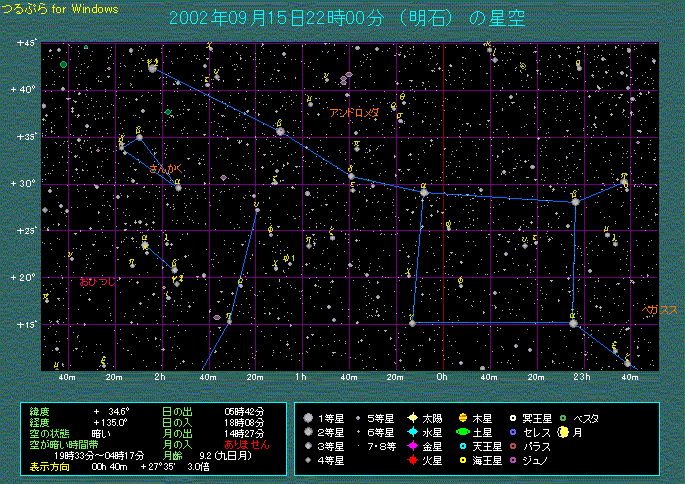Image resolution: width=685 pixels, height=484 pixels.
Task: Click the さんかく constellation label
Action: (x=162, y=168)
